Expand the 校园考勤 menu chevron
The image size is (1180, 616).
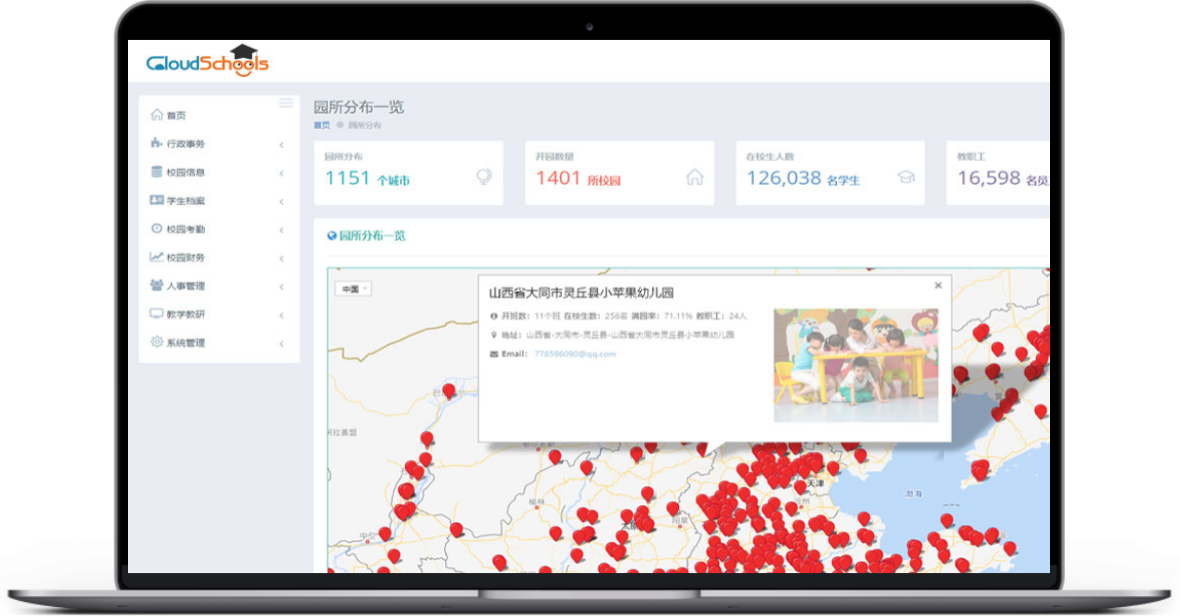pos(281,229)
